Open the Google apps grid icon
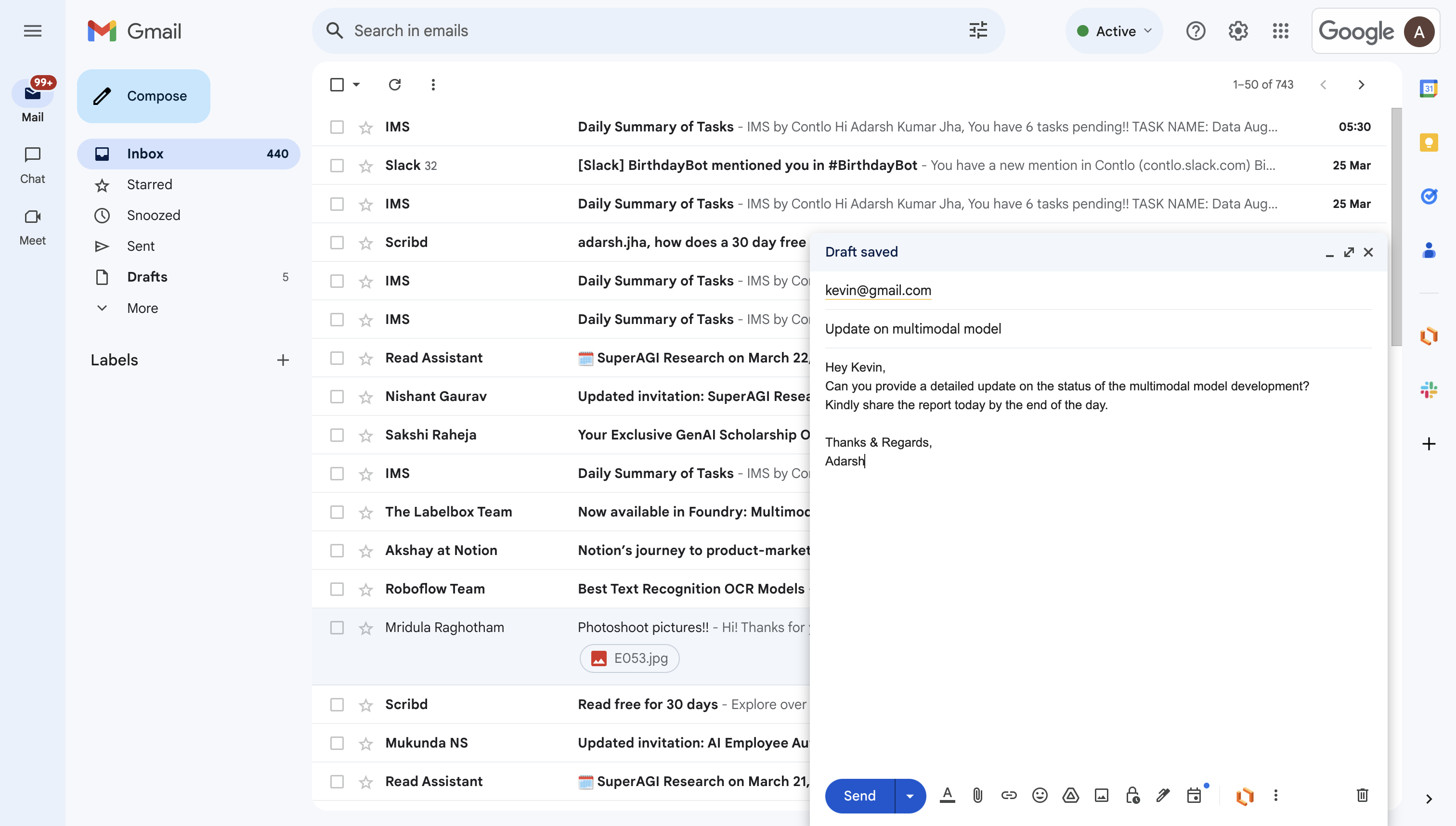 [1280, 31]
